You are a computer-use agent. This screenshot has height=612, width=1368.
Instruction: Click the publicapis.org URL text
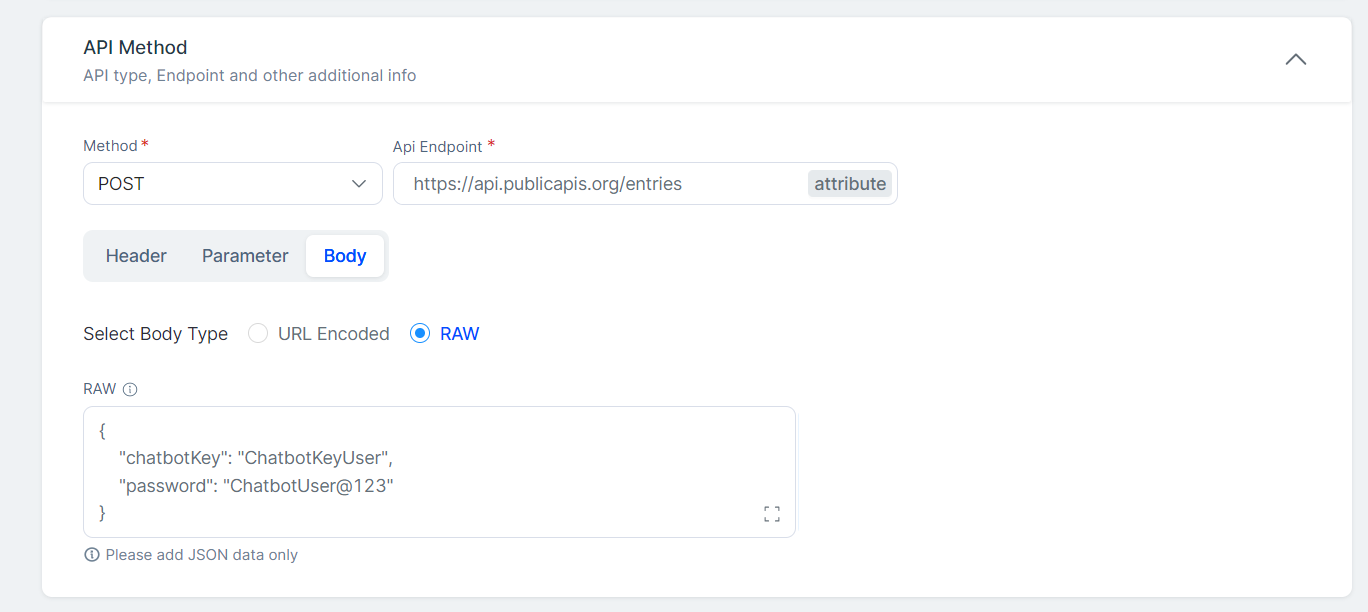click(x=548, y=183)
